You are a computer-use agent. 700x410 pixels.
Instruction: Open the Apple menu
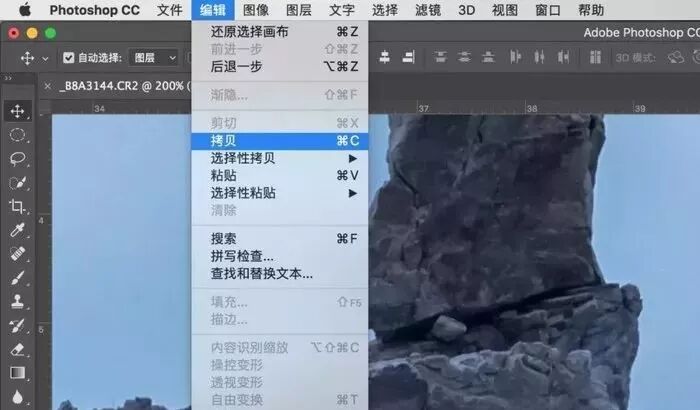point(25,10)
